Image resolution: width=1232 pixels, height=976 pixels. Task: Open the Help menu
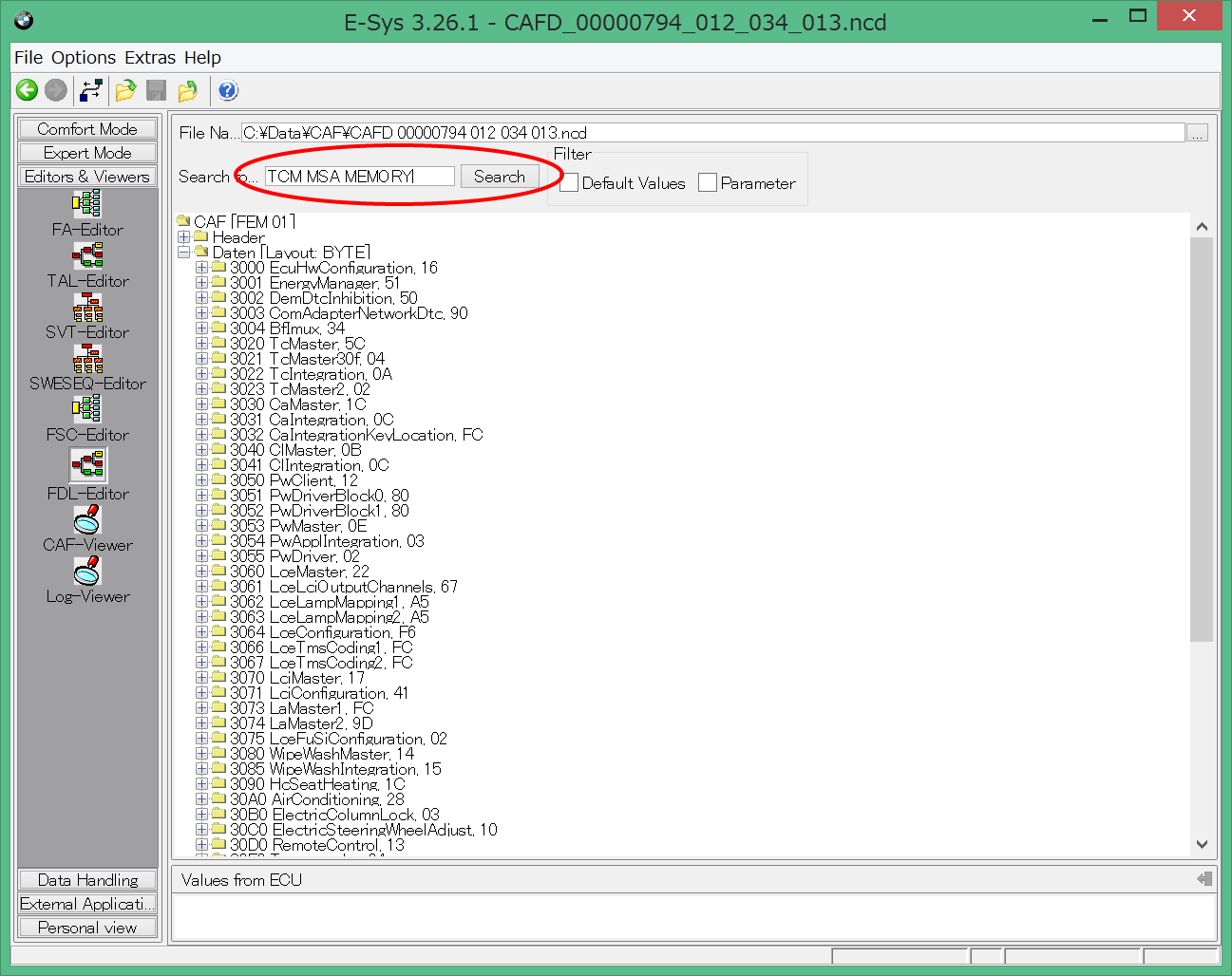pos(202,58)
